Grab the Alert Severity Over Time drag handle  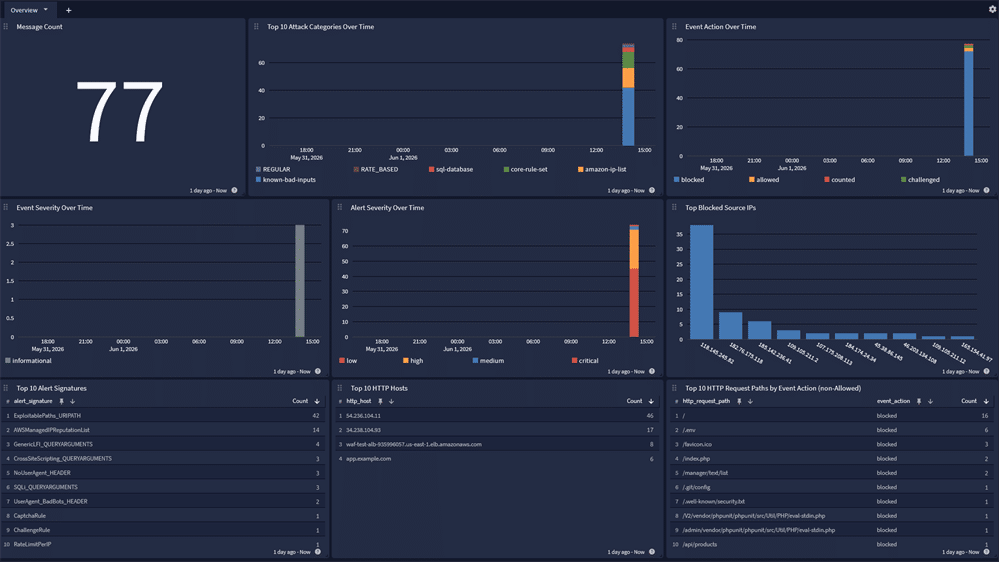[340, 207]
